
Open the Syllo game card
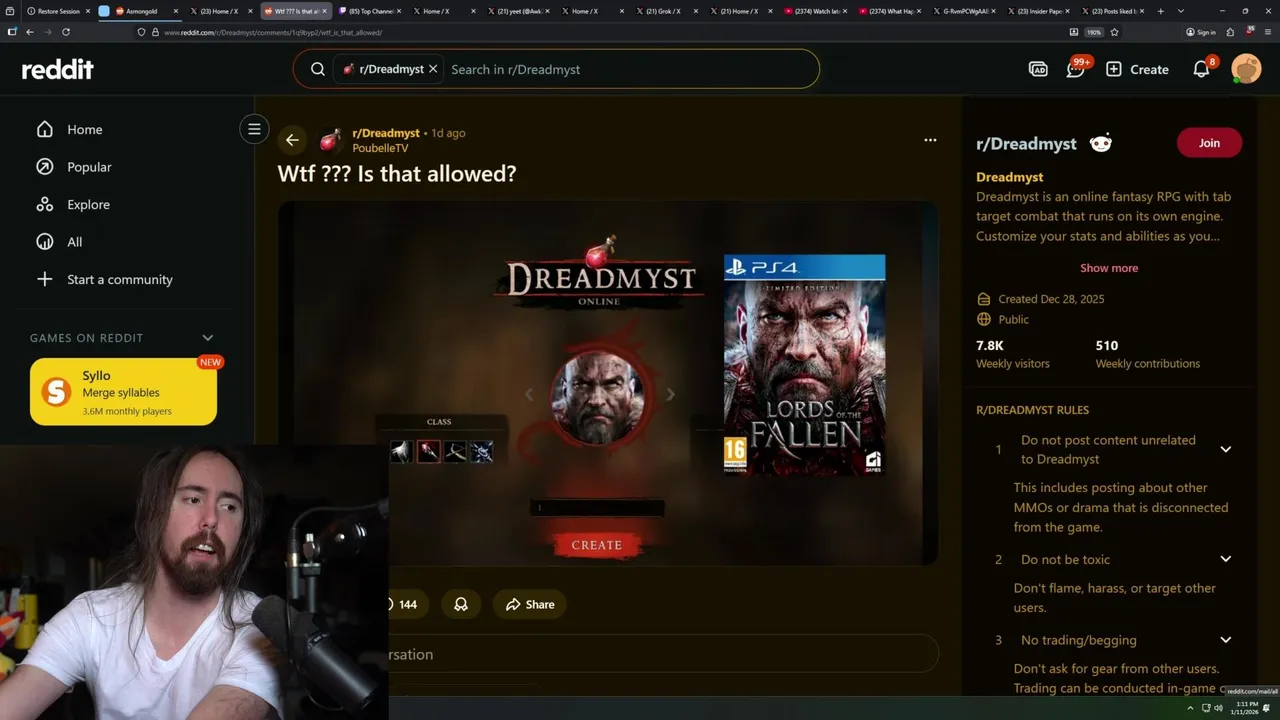(x=123, y=392)
